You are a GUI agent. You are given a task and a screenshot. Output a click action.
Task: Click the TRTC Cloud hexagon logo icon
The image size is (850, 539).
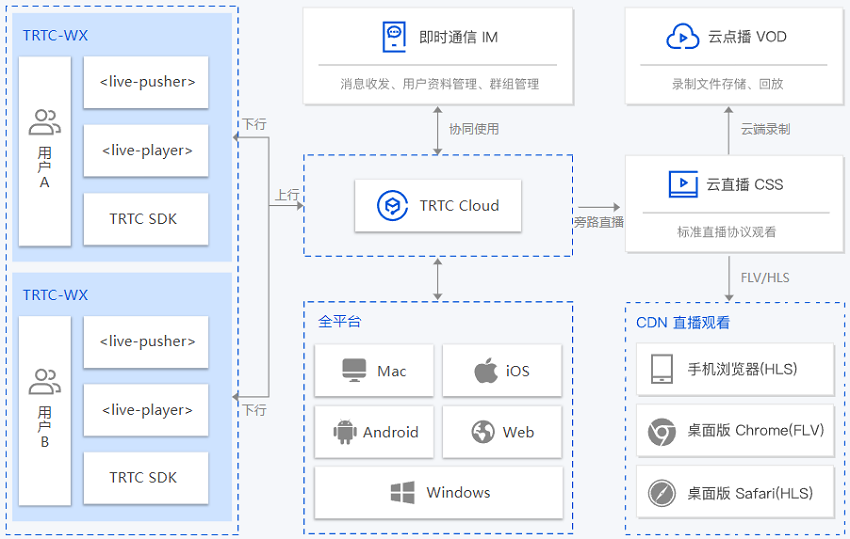pyautogui.click(x=392, y=206)
